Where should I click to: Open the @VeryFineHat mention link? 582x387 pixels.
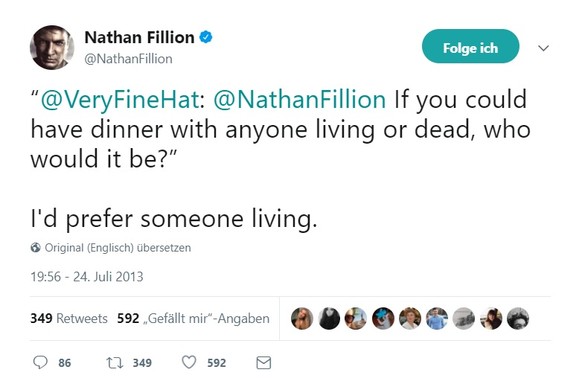(x=120, y=100)
